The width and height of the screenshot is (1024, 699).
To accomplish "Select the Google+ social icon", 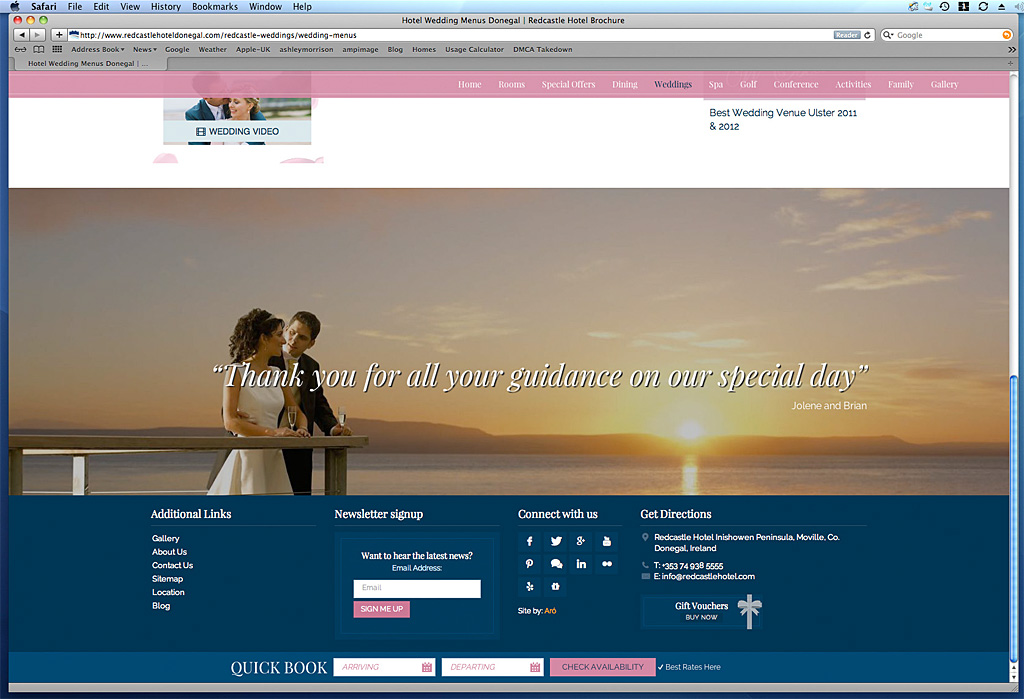I will pos(581,541).
